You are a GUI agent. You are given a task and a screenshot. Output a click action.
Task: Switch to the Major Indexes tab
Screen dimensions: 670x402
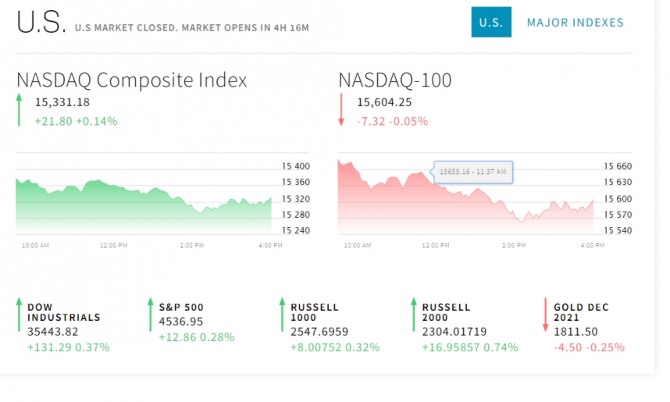tap(574, 22)
